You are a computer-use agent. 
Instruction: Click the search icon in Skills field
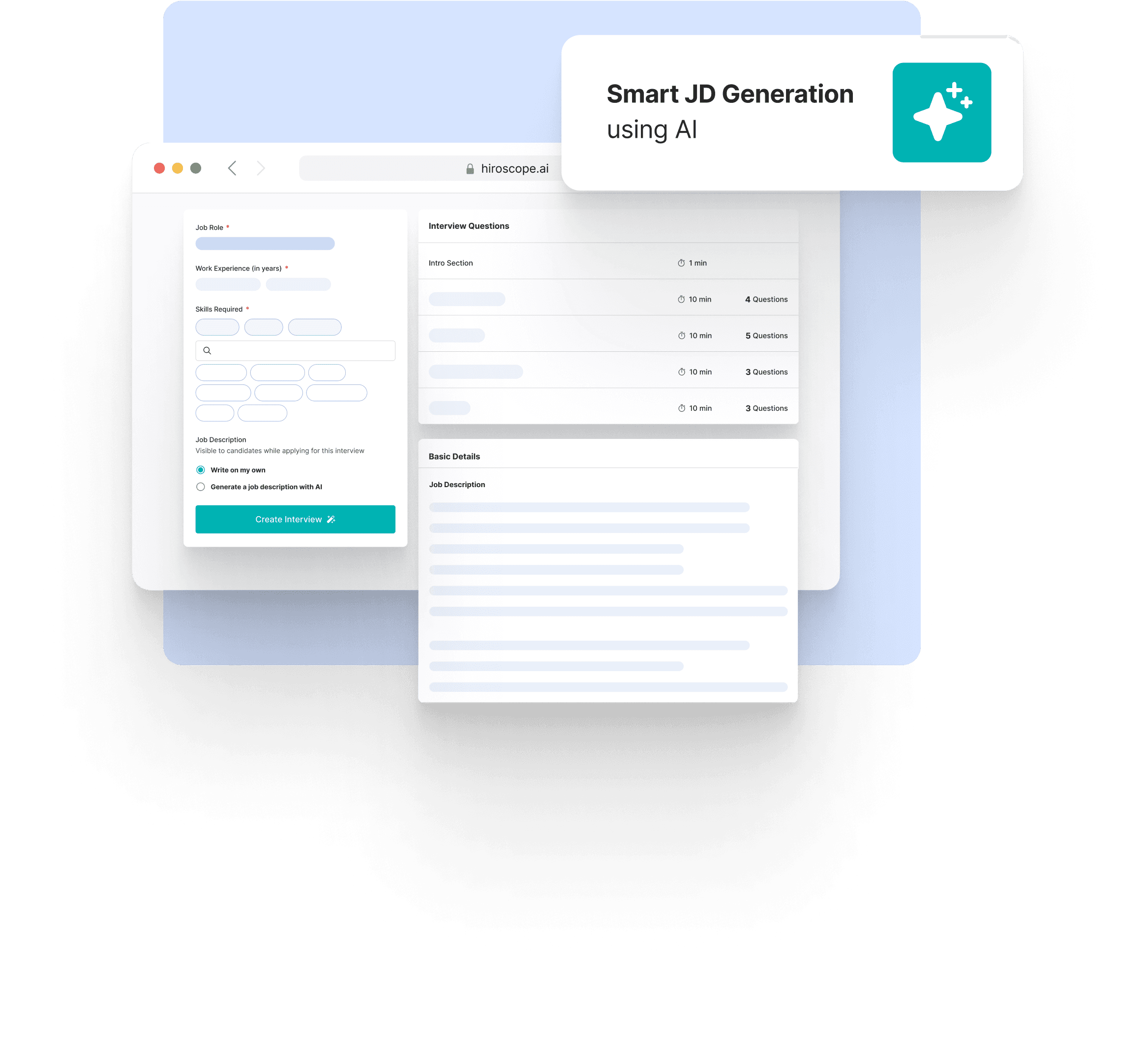click(207, 350)
